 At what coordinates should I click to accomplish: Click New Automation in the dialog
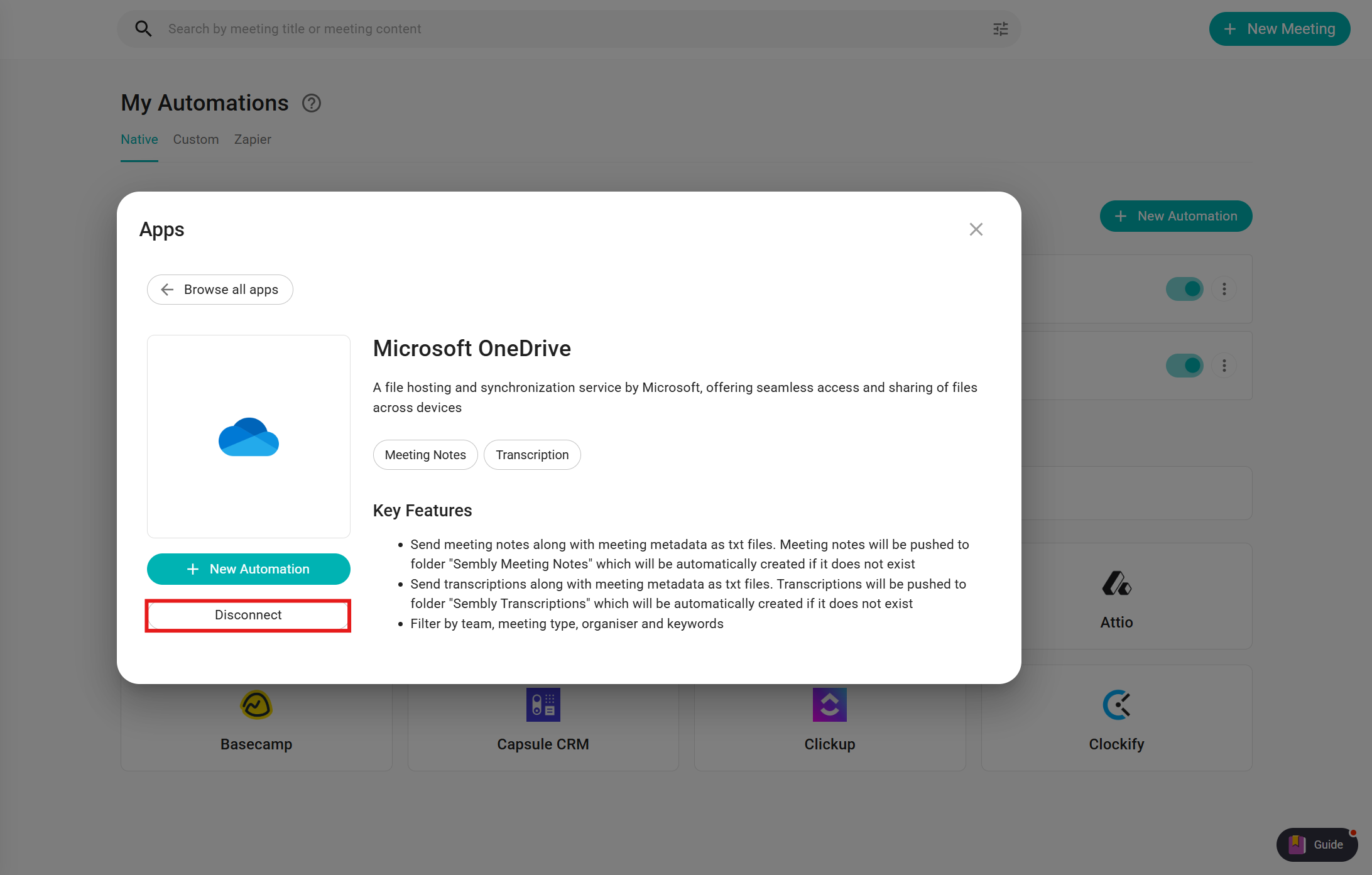248,569
